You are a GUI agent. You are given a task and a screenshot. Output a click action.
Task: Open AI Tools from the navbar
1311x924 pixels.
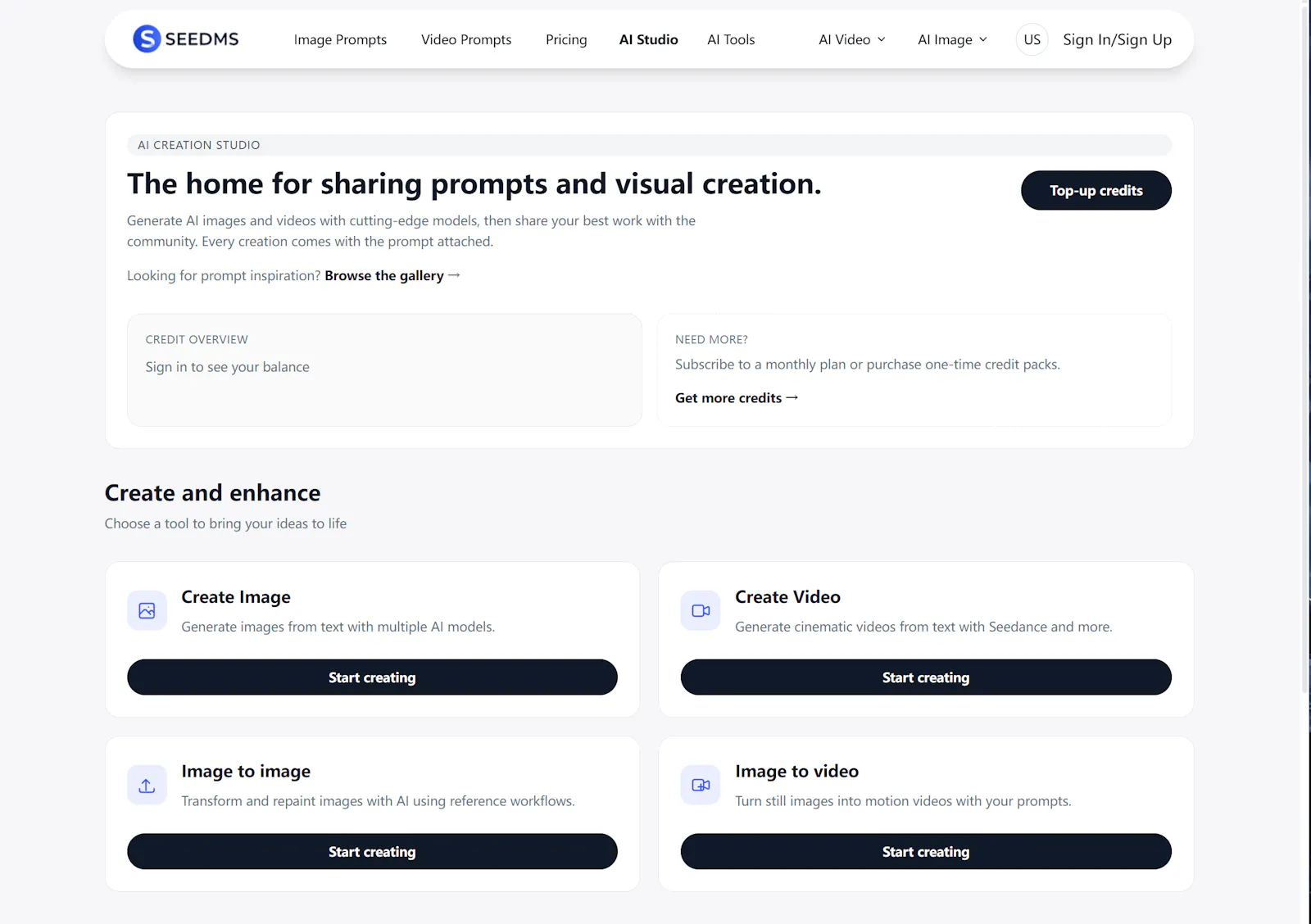click(731, 39)
